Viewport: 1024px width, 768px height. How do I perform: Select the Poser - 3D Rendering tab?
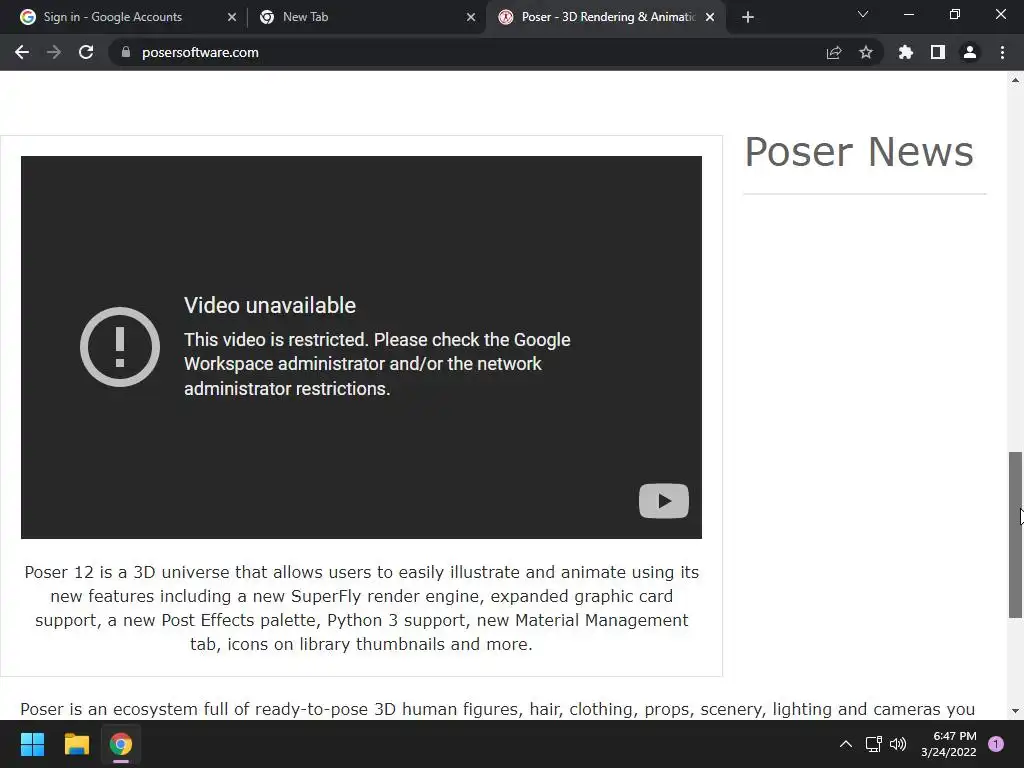pyautogui.click(x=607, y=17)
